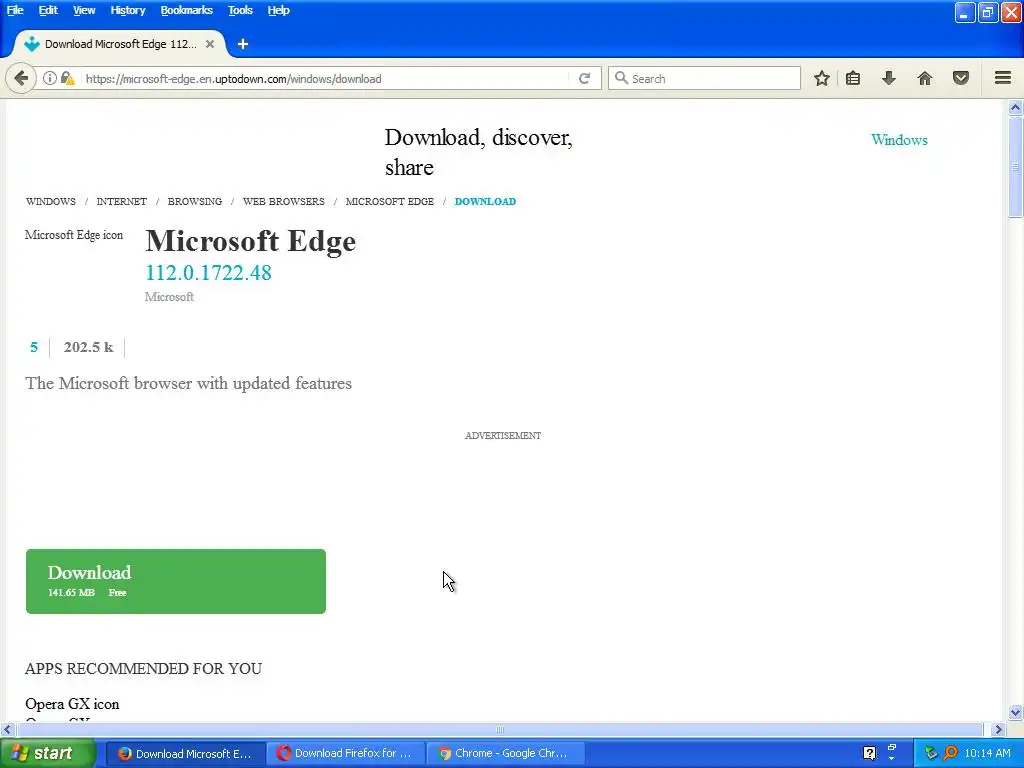Click the rating value 5
This screenshot has height=768, width=1024.
(34, 347)
